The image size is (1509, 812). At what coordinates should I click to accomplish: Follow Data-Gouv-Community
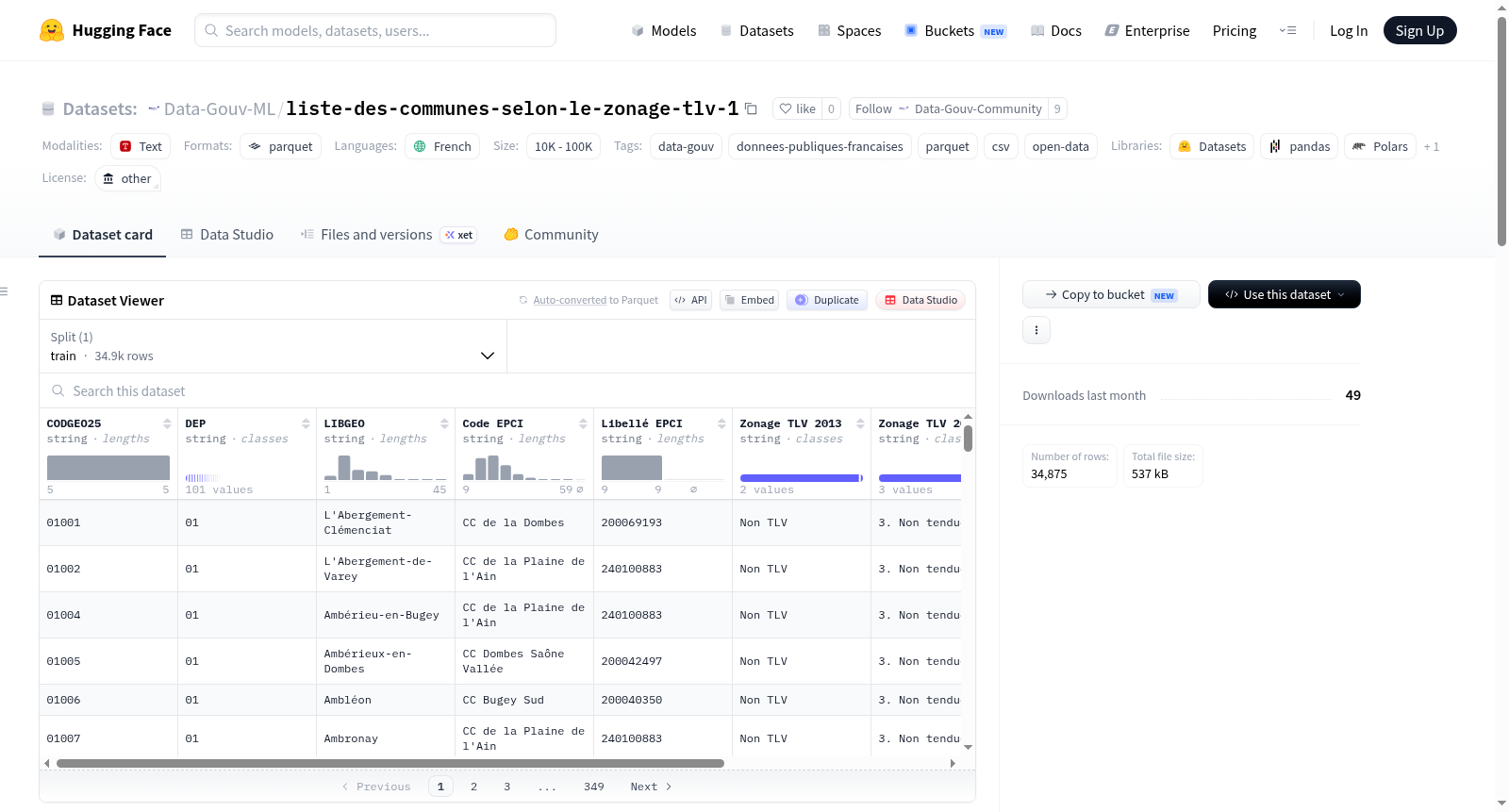point(948,108)
